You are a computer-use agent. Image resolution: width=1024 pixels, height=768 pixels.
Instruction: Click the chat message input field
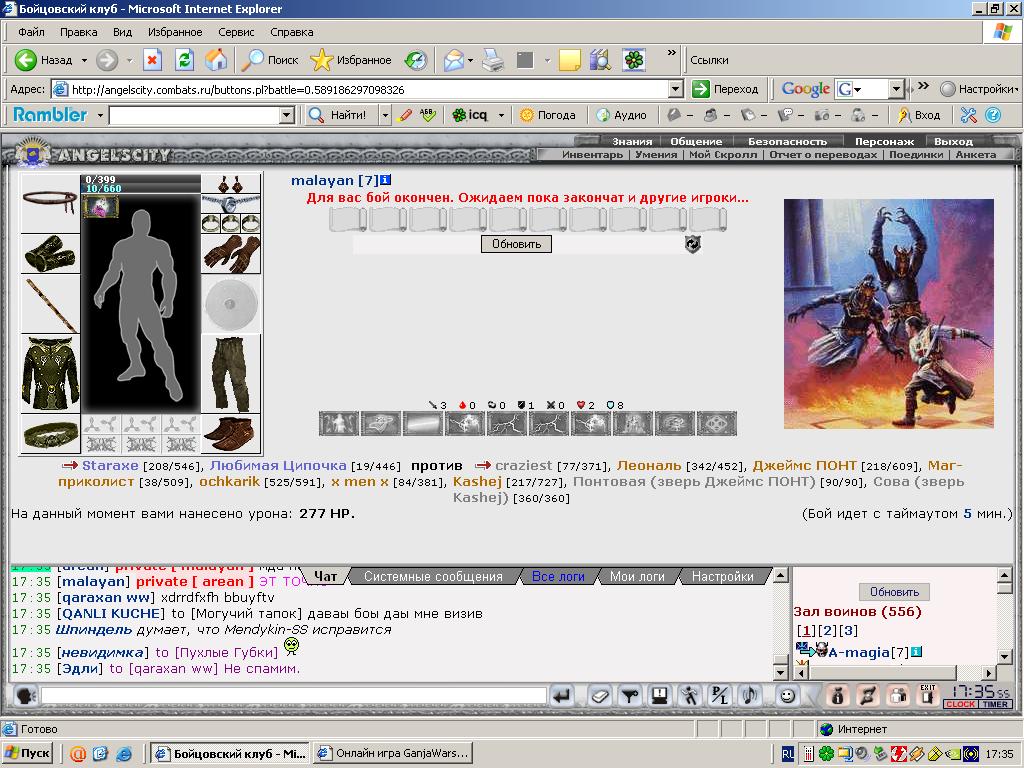(x=293, y=696)
